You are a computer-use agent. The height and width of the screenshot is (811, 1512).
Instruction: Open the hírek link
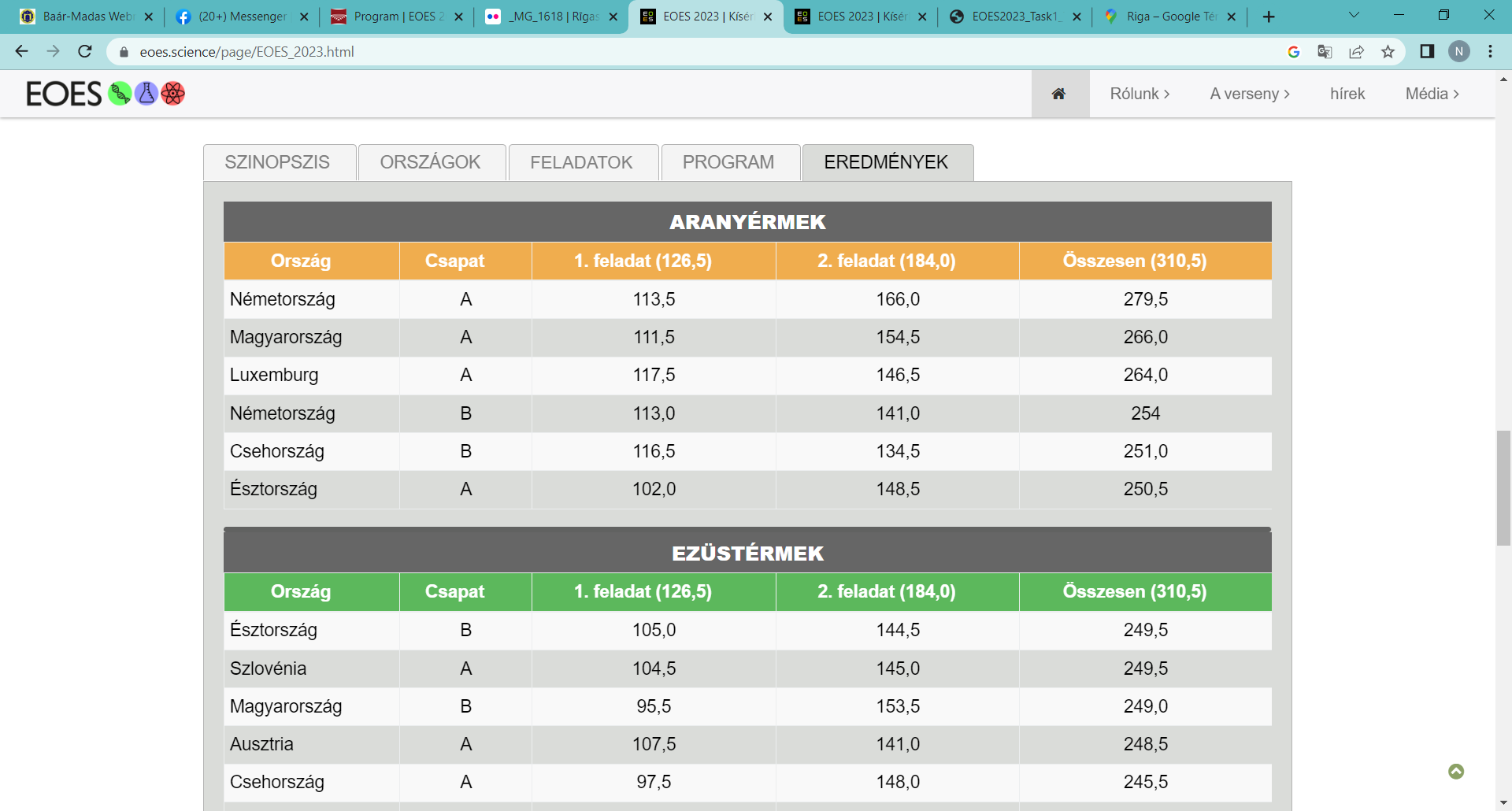(x=1347, y=94)
